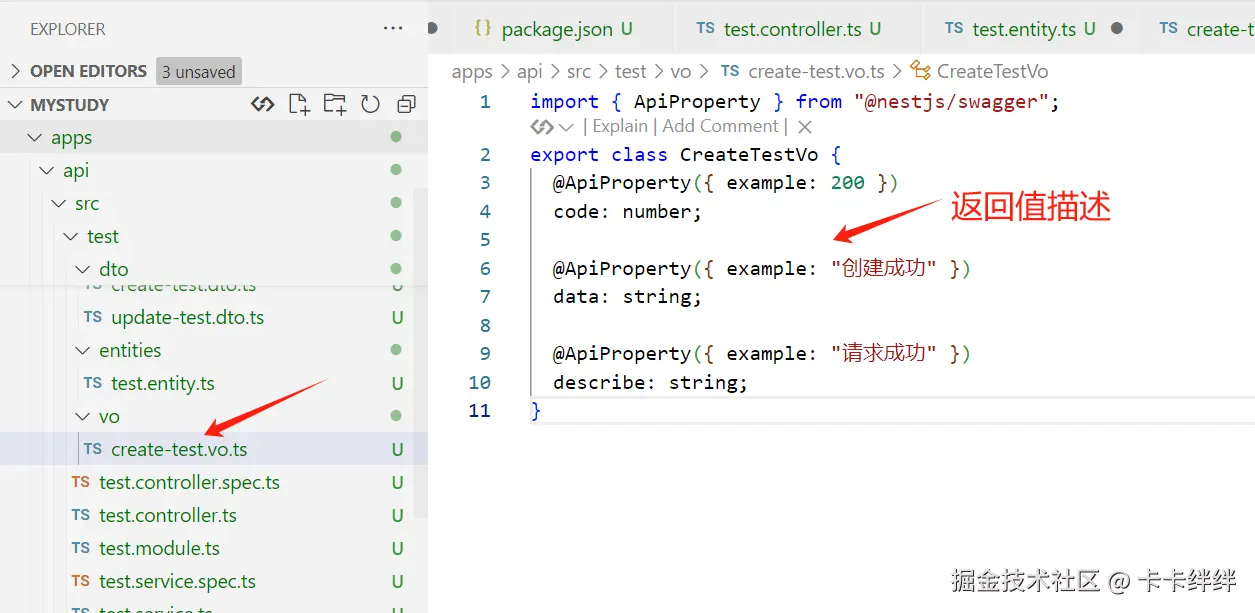Click the CreateTestVo breadcrumb symbol

992,71
